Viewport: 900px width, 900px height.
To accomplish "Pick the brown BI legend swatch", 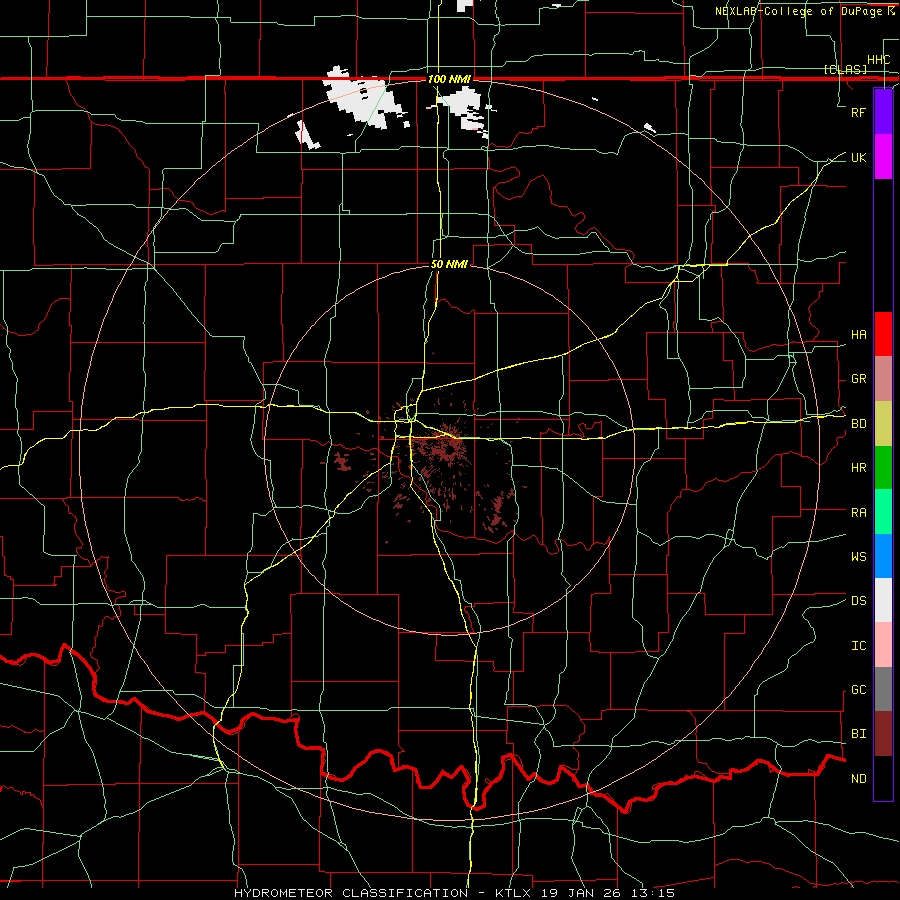I will click(883, 734).
